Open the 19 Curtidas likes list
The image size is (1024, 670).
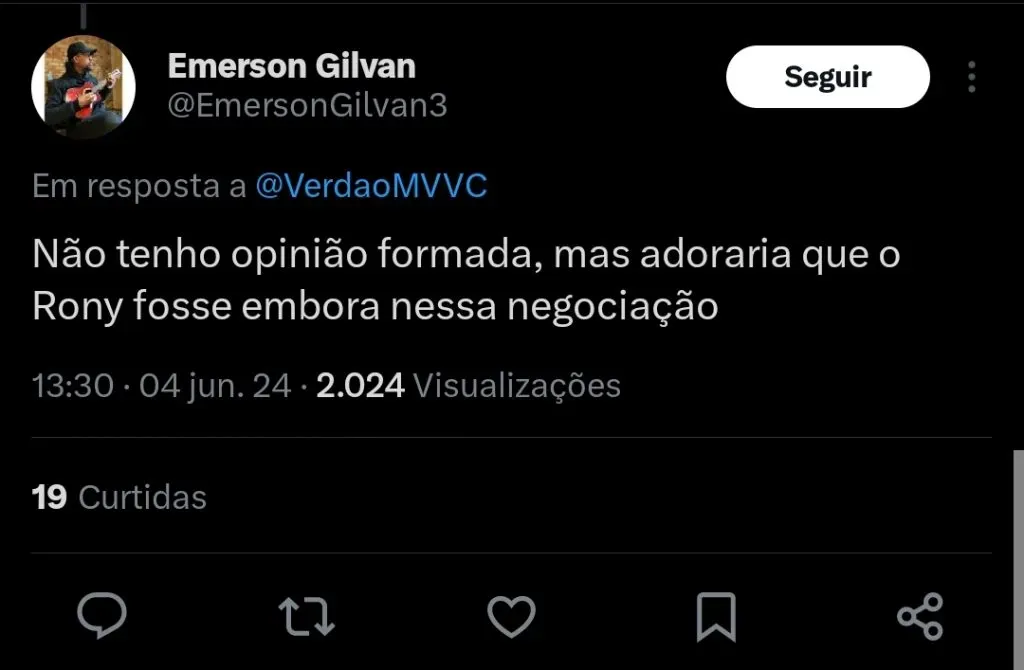click(119, 497)
